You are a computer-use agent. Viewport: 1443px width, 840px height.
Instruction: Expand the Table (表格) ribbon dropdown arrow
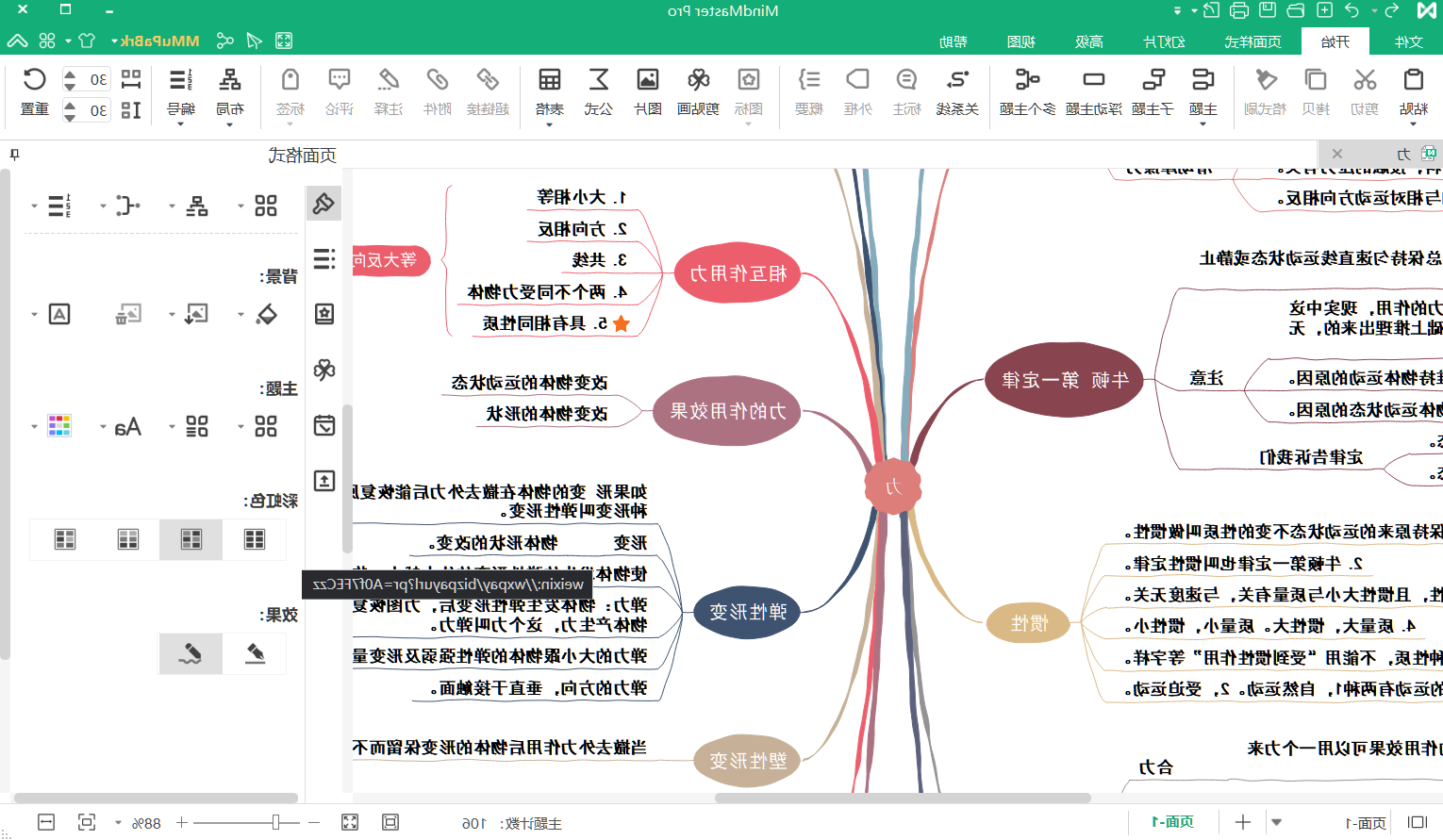549,124
